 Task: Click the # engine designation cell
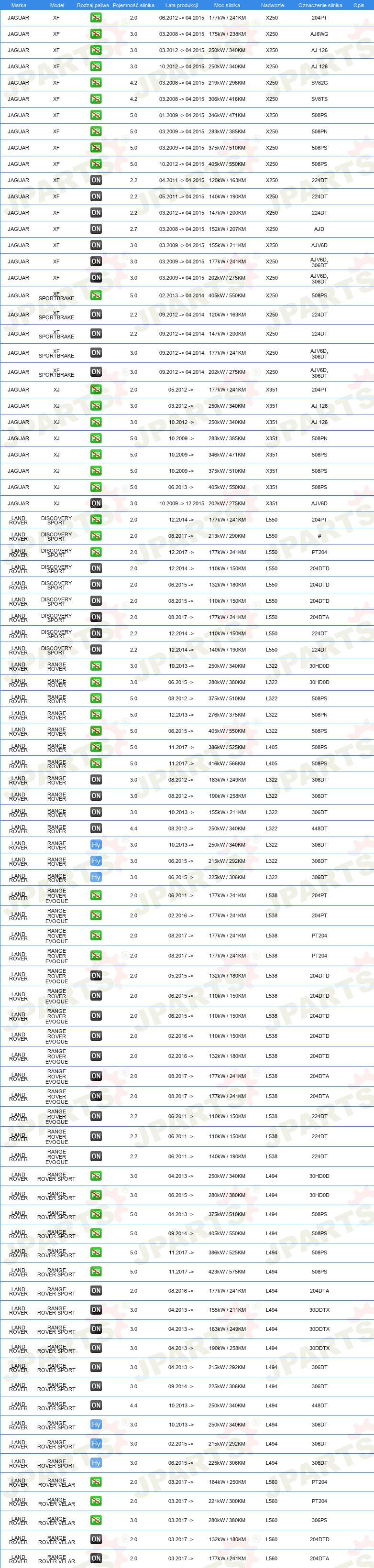[319, 535]
